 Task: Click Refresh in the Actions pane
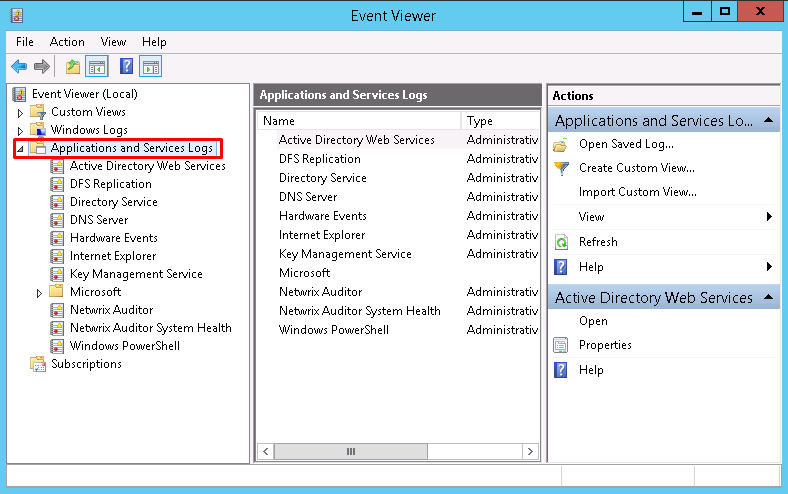[x=598, y=242]
